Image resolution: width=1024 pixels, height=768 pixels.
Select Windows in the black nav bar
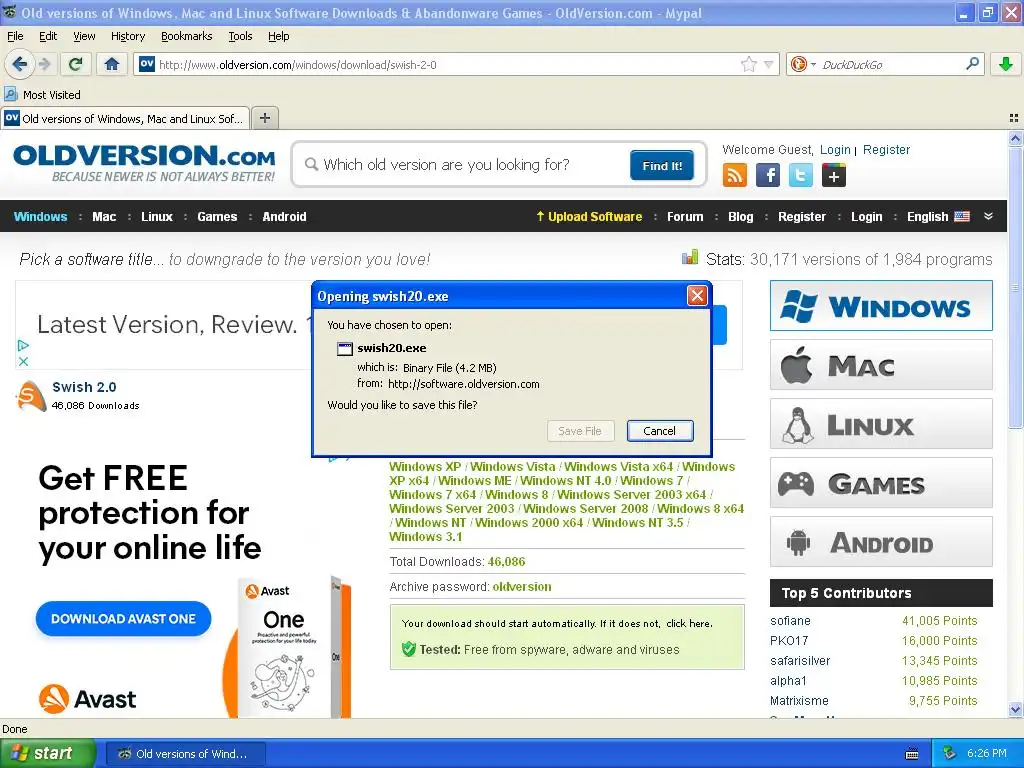click(x=40, y=216)
